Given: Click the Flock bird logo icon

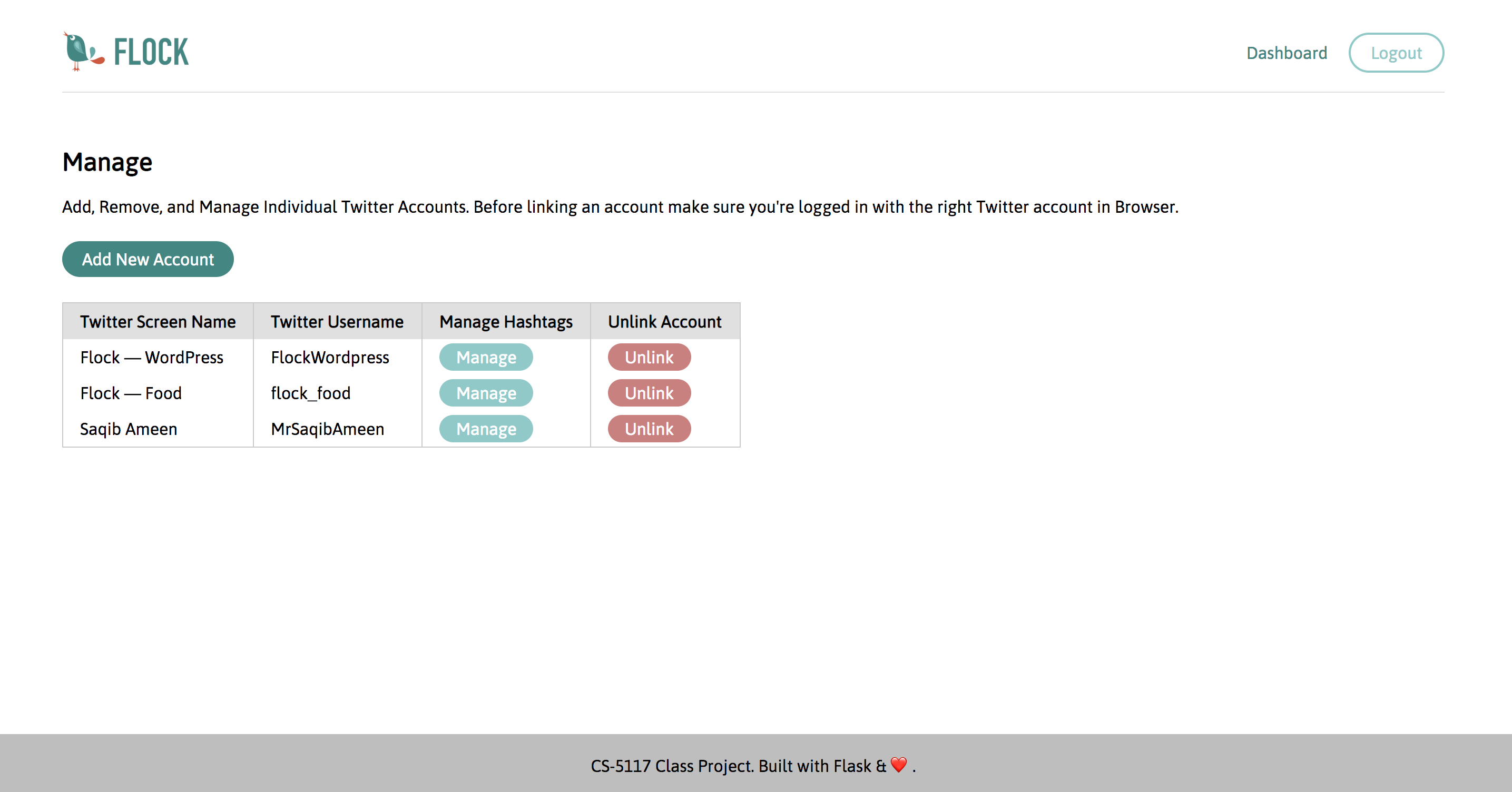Looking at the screenshot, I should click(x=82, y=52).
